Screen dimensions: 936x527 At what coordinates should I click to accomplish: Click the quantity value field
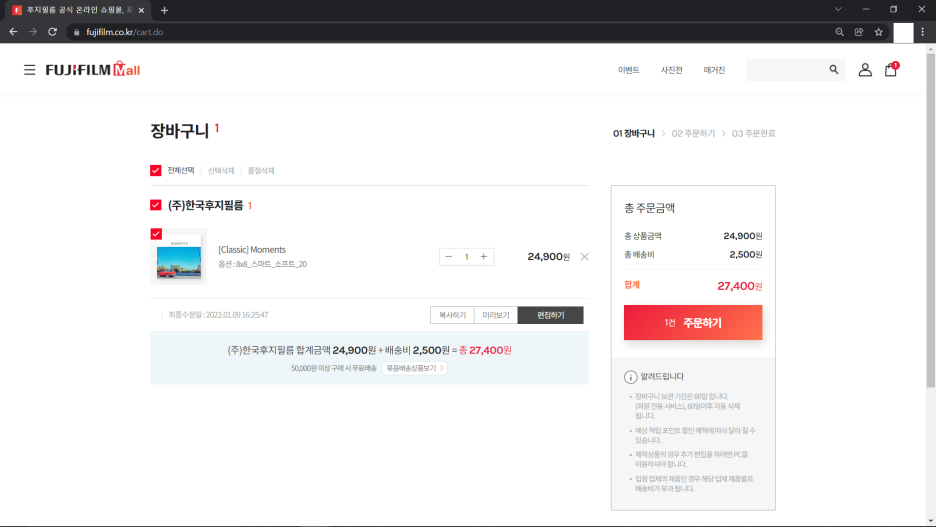466,257
